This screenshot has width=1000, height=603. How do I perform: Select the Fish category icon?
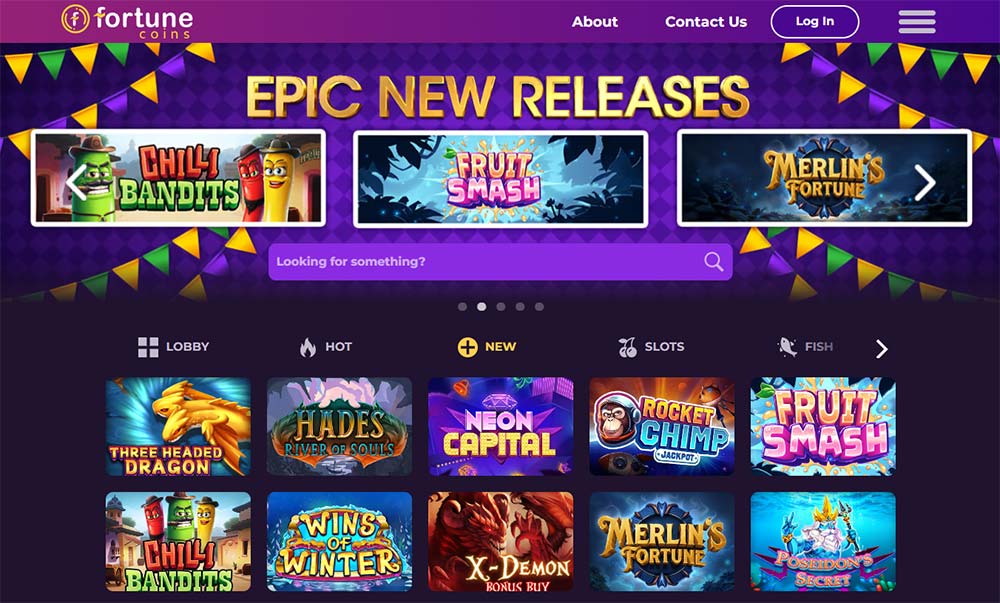[788, 347]
